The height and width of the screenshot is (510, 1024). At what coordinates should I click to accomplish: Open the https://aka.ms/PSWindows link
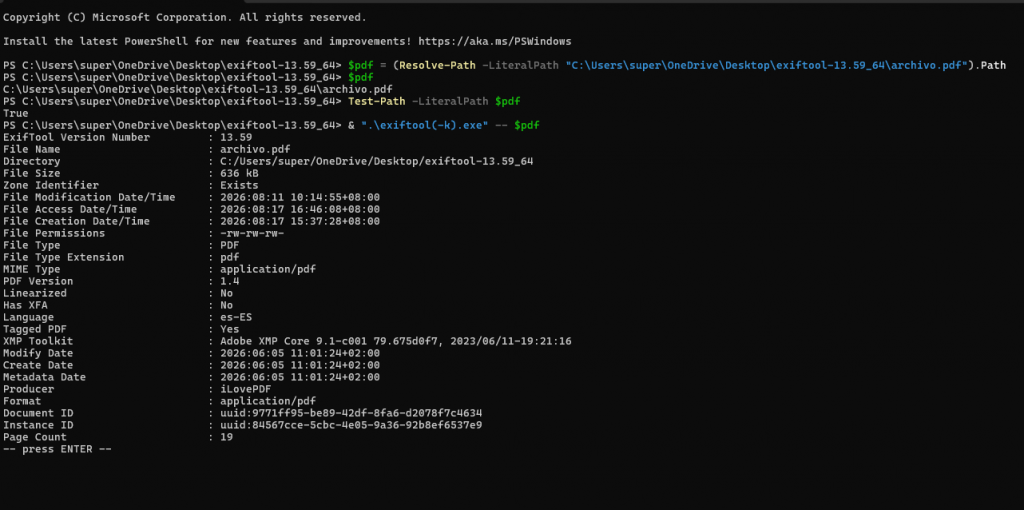(494, 41)
